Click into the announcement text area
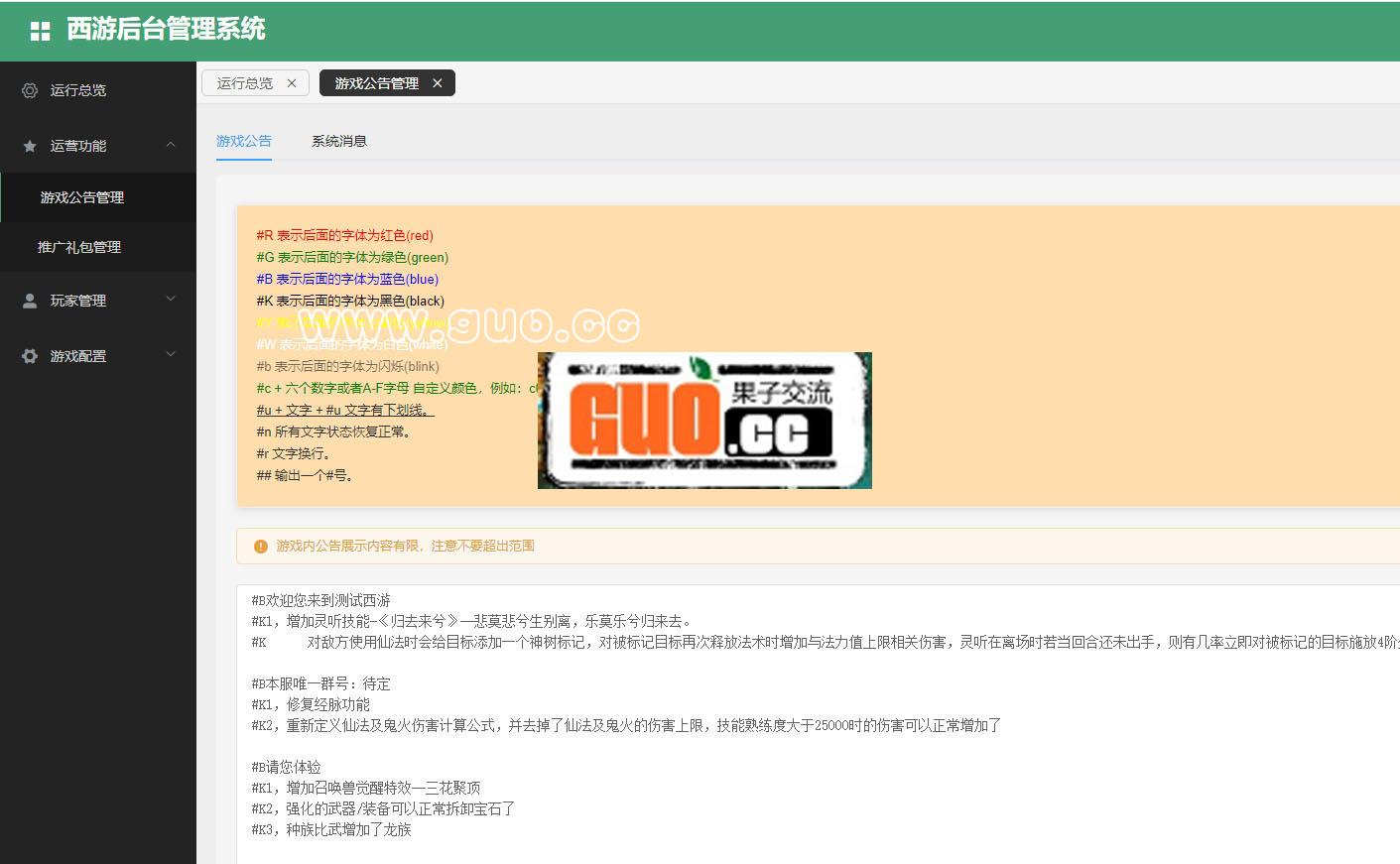The height and width of the screenshot is (864, 1400). (x=818, y=724)
